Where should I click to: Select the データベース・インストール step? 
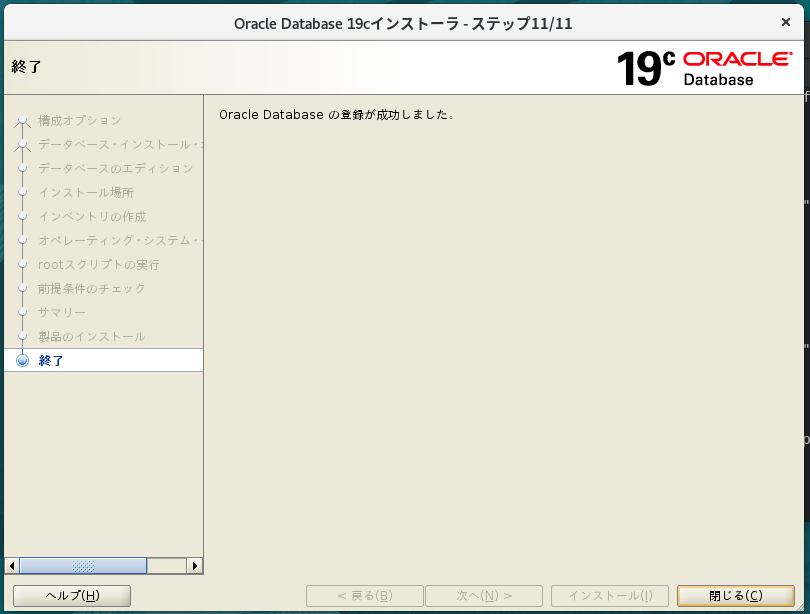(120, 145)
